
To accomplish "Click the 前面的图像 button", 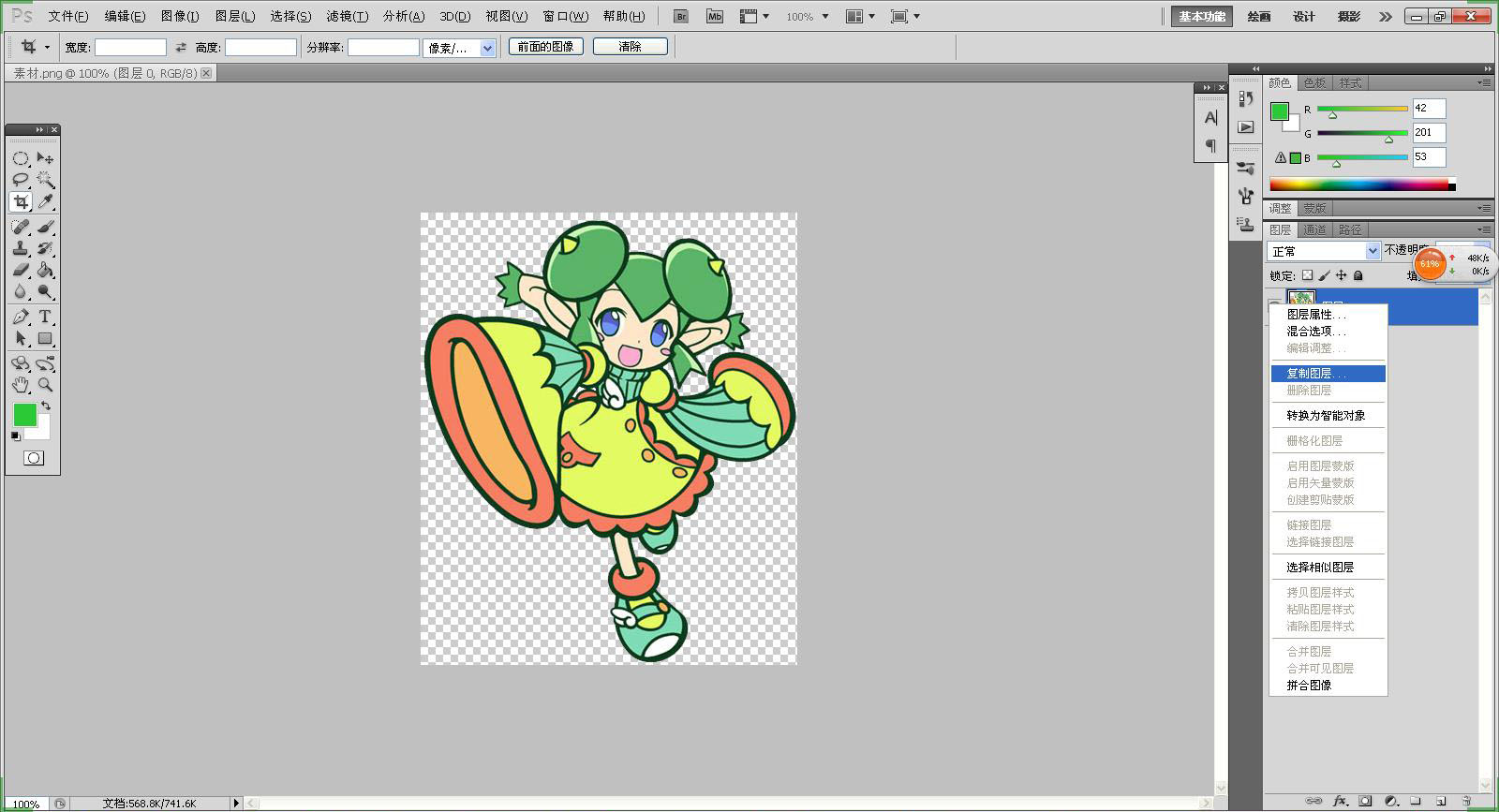I will pyautogui.click(x=546, y=46).
